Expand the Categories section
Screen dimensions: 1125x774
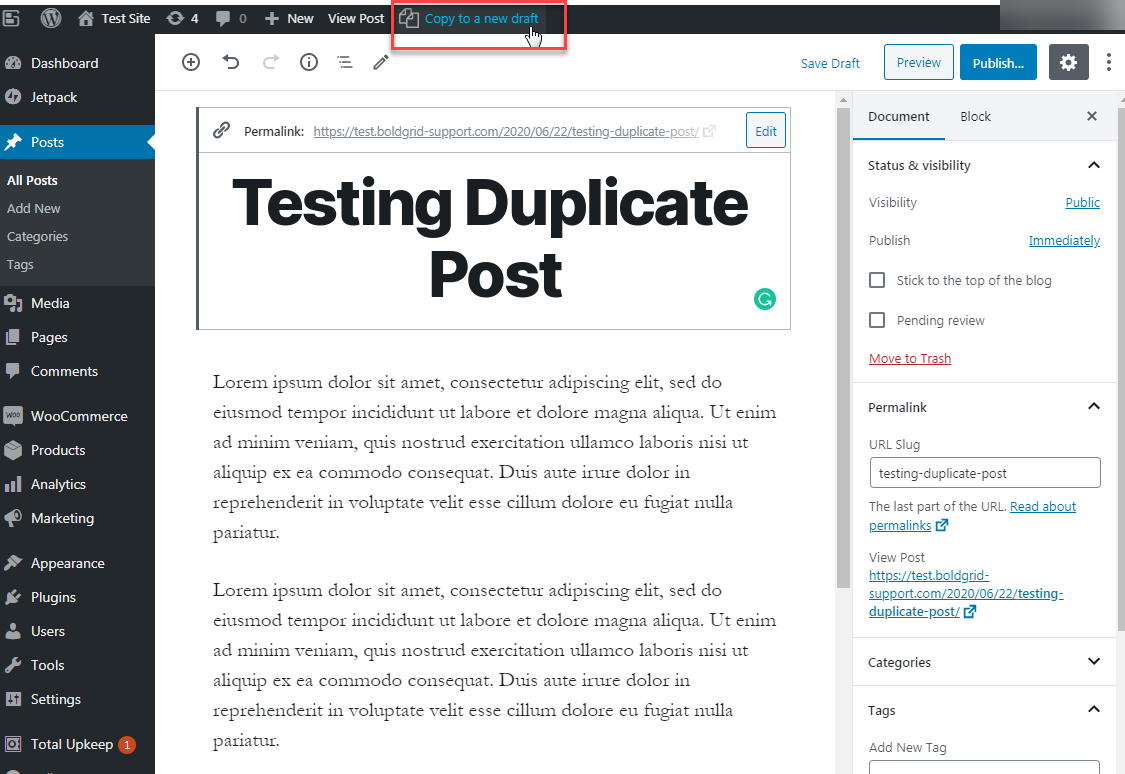pos(1093,662)
